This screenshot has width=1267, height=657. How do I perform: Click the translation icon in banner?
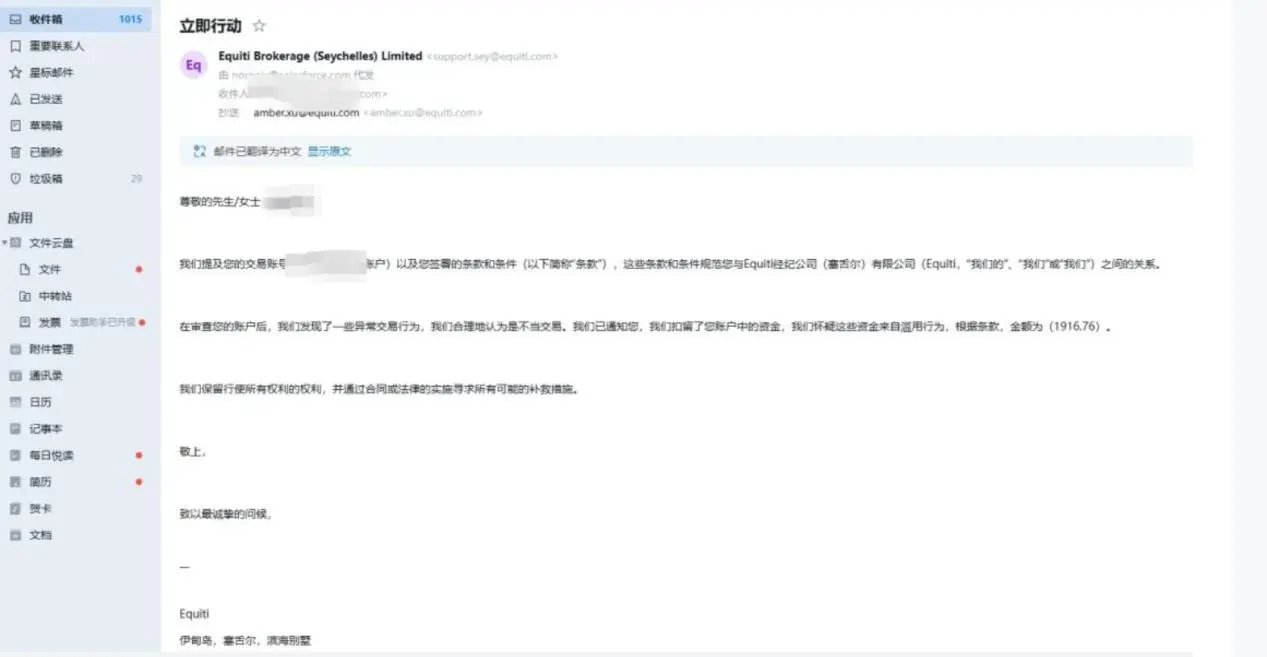click(199, 152)
